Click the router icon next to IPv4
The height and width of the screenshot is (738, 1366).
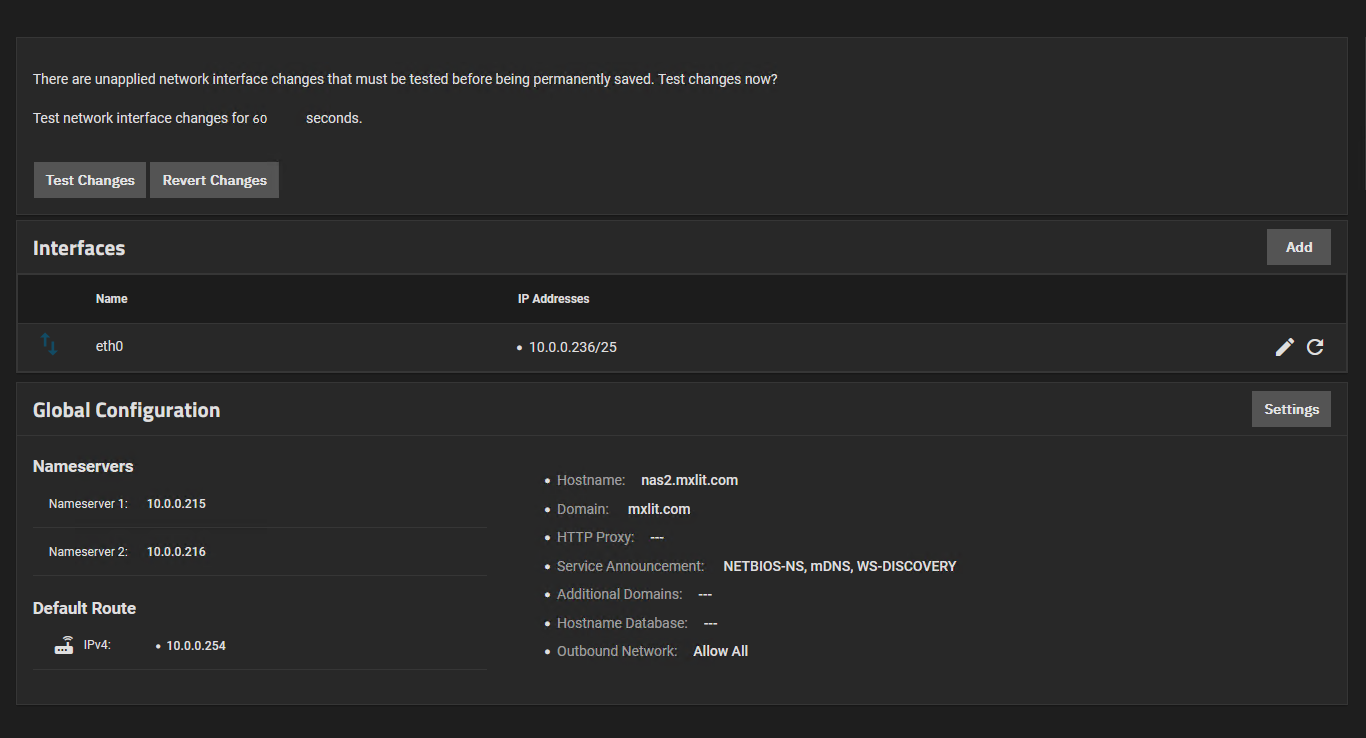(x=63, y=645)
